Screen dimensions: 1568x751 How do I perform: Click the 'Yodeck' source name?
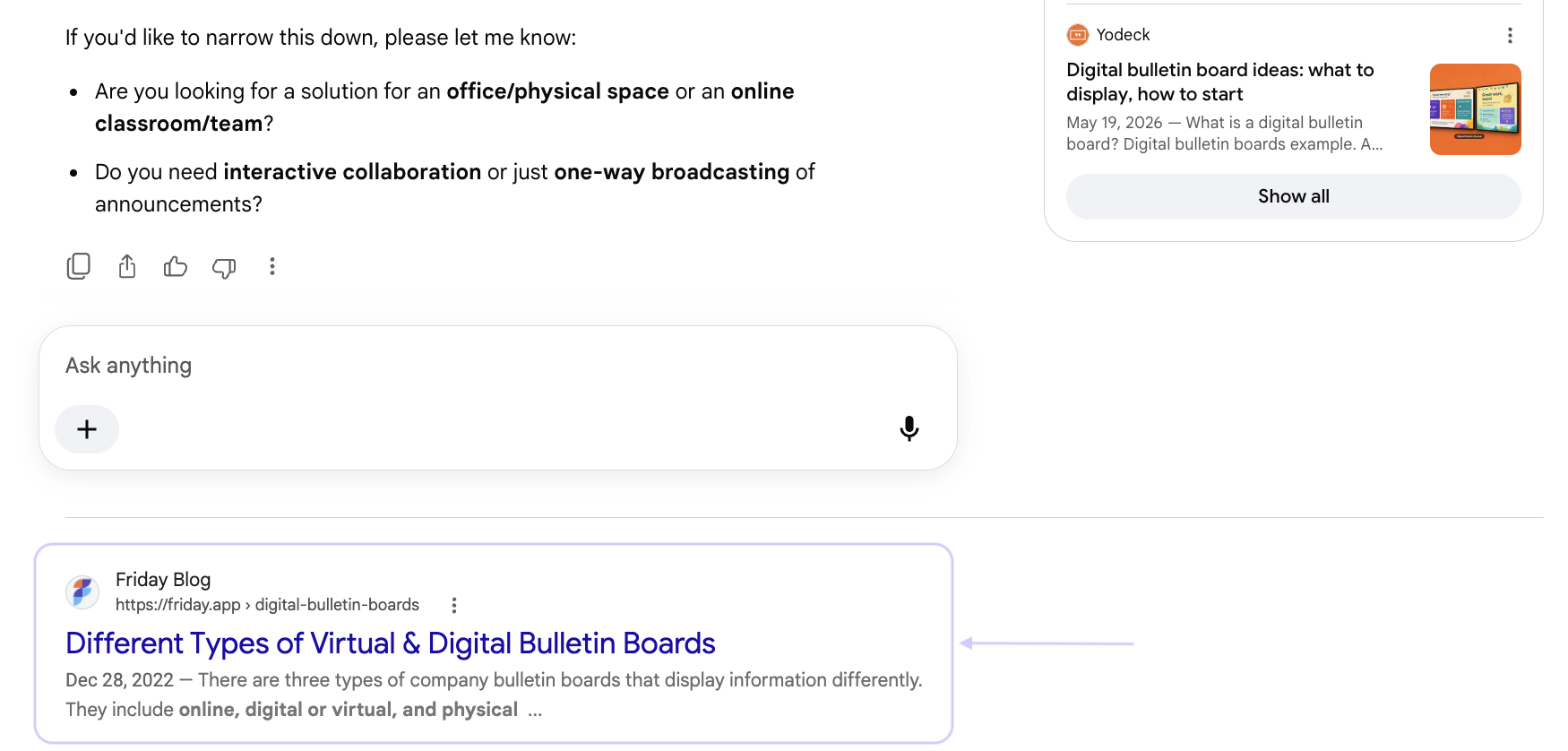1123,35
